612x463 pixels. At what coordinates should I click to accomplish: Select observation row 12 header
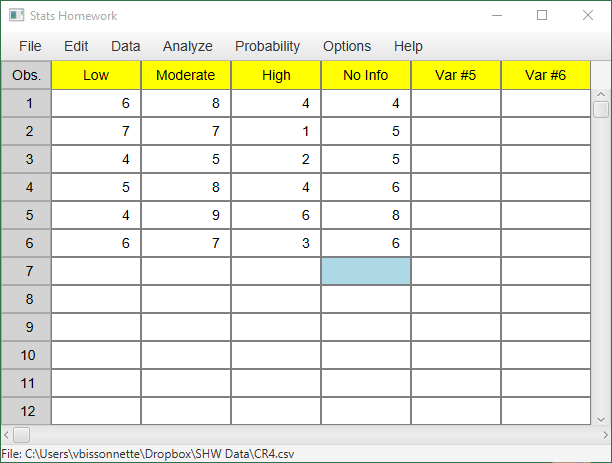(x=26, y=411)
